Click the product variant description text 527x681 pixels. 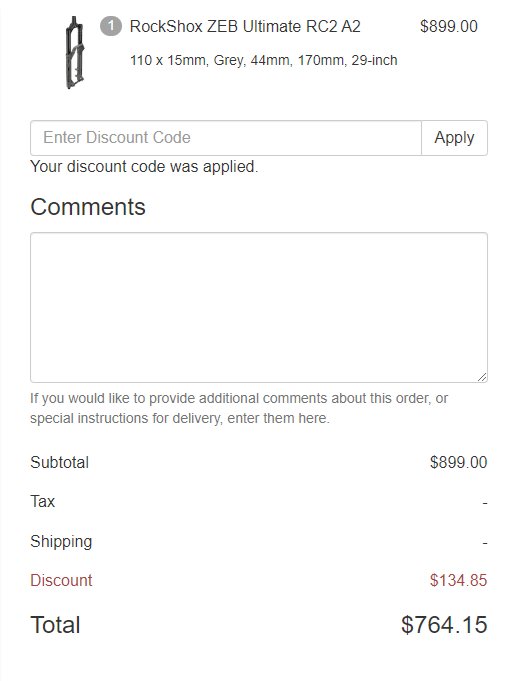pos(264,60)
